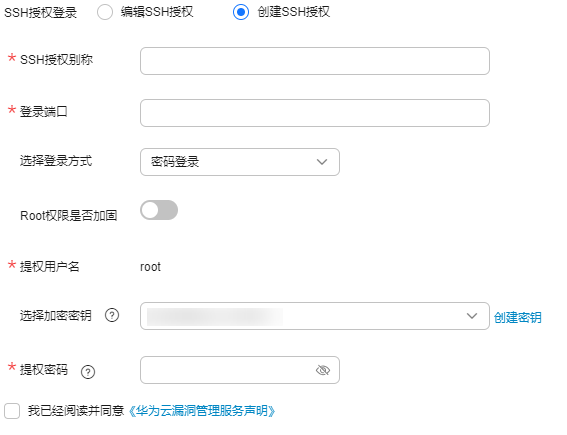Click the 创建密钥 link
The width and height of the screenshot is (567, 435).
[517, 317]
